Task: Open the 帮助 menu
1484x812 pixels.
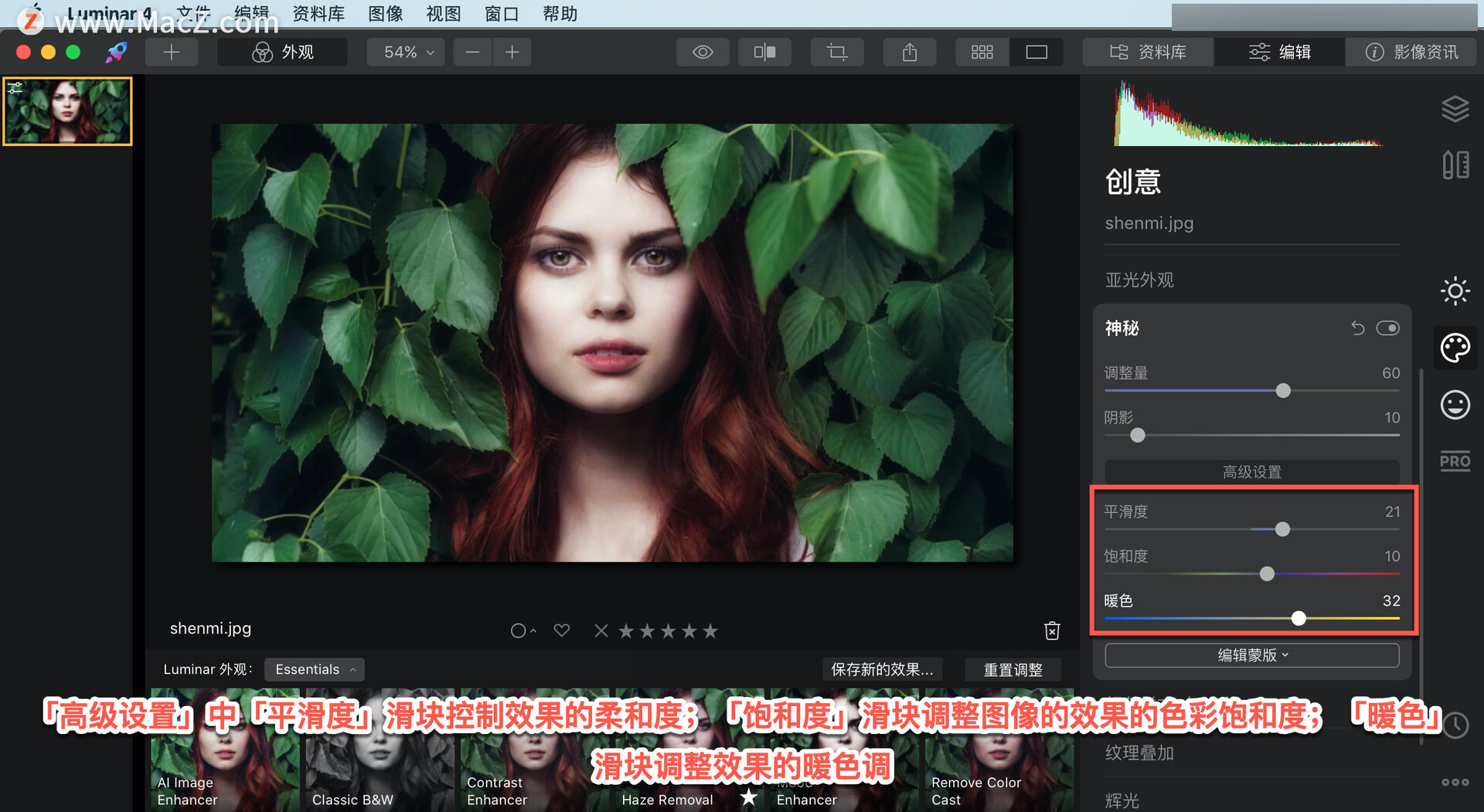Action: [x=560, y=13]
